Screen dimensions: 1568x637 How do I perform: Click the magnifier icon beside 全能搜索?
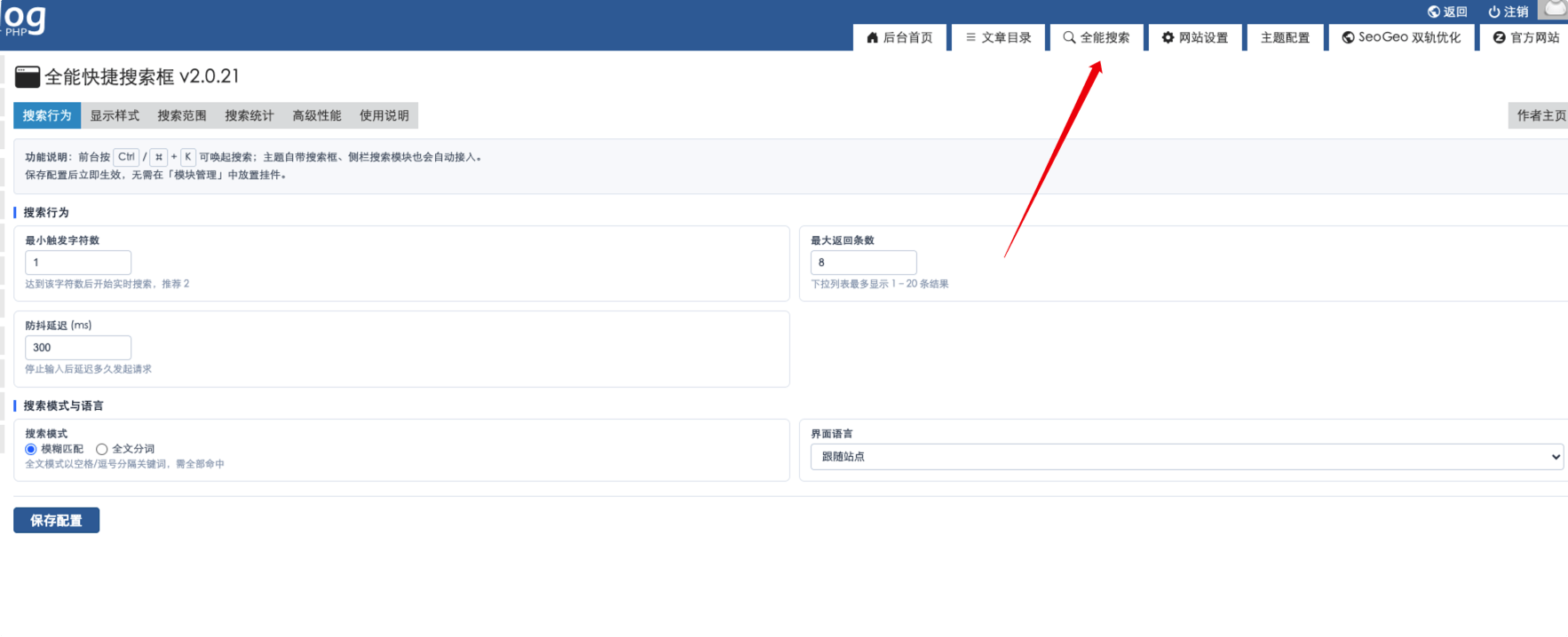(x=1069, y=37)
